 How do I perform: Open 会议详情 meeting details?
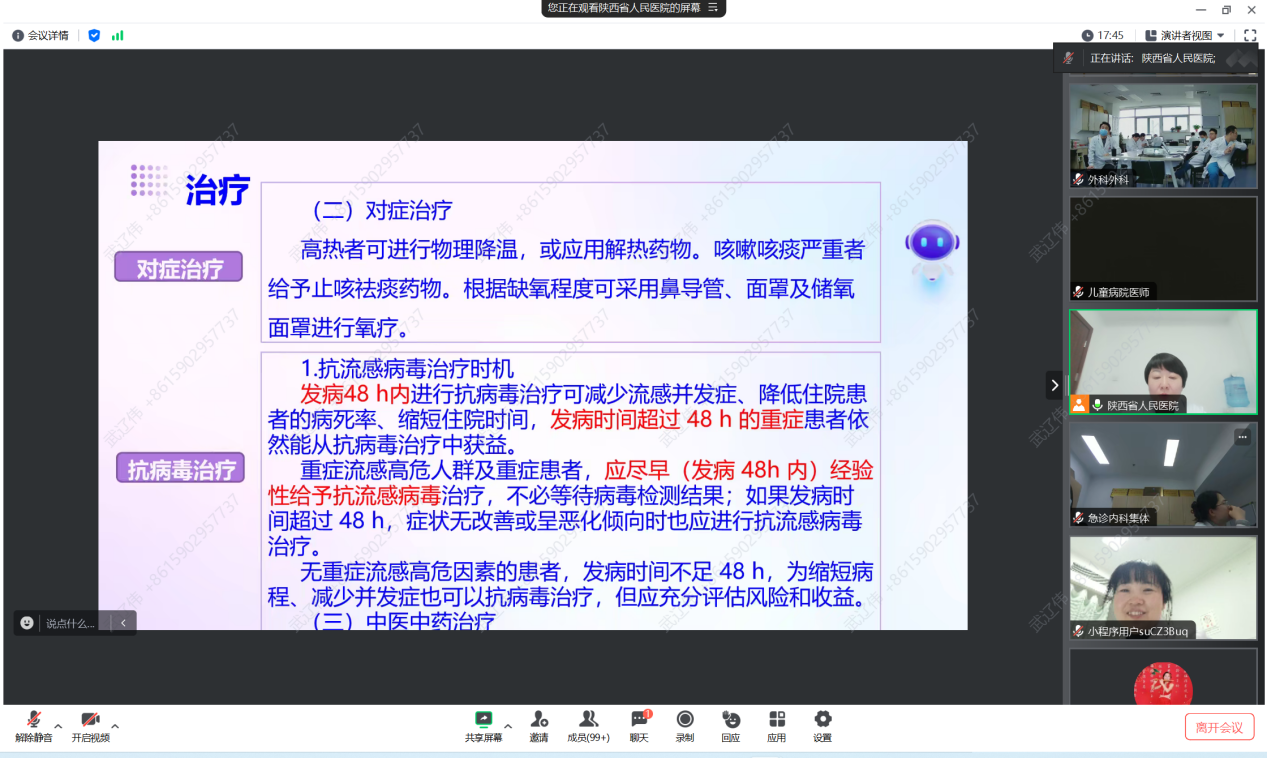40,33
